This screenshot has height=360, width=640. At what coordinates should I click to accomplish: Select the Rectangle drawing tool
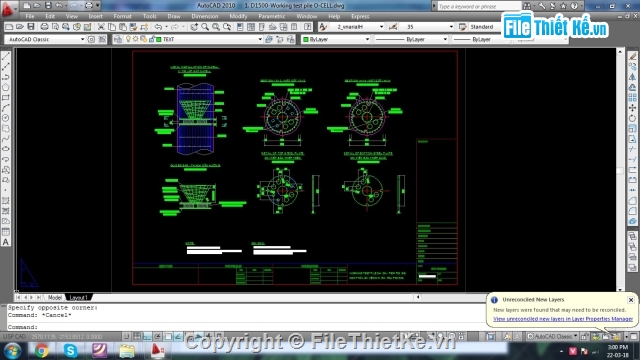(x=6, y=98)
